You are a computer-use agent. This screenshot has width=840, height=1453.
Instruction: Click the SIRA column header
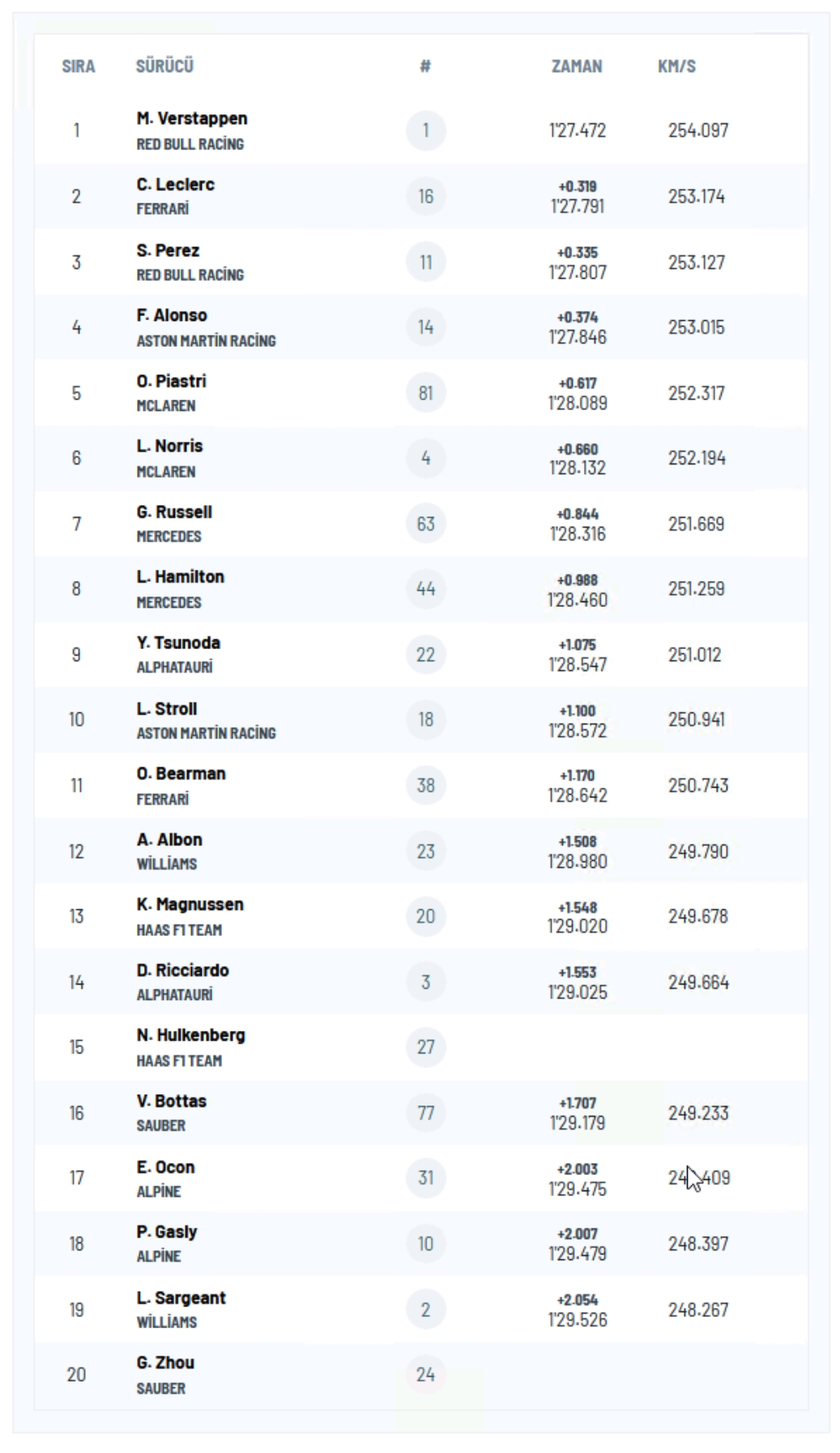[x=79, y=66]
